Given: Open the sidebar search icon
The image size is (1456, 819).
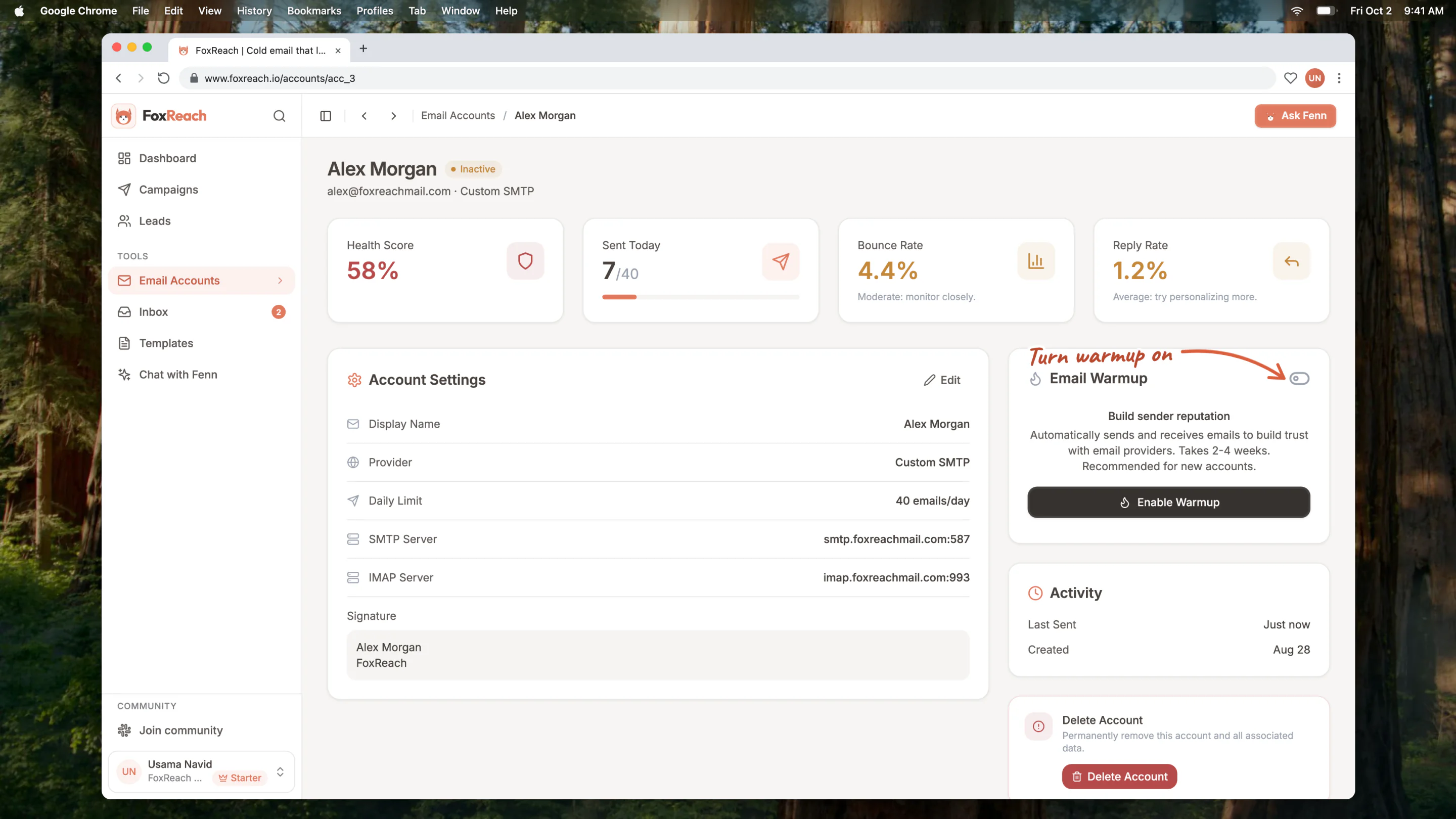Looking at the screenshot, I should (x=279, y=116).
